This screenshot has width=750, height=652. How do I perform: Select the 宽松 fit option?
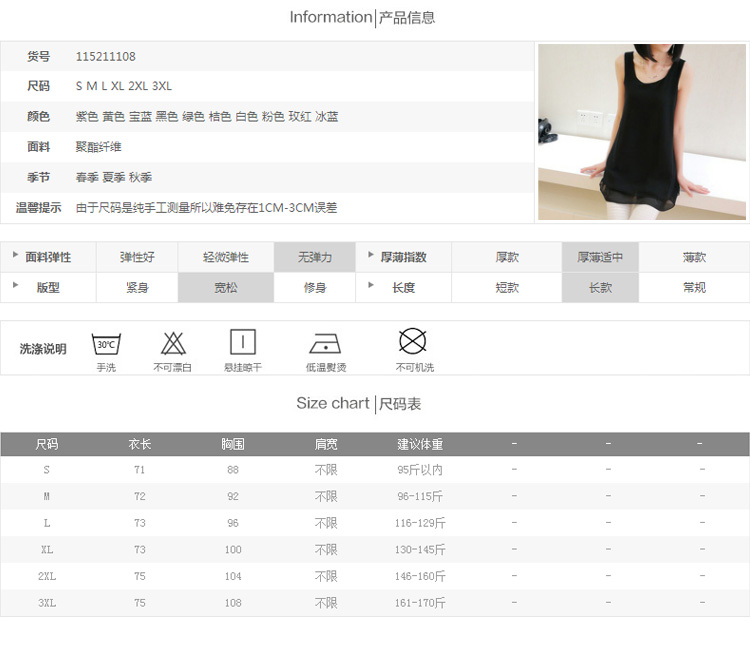coord(226,287)
